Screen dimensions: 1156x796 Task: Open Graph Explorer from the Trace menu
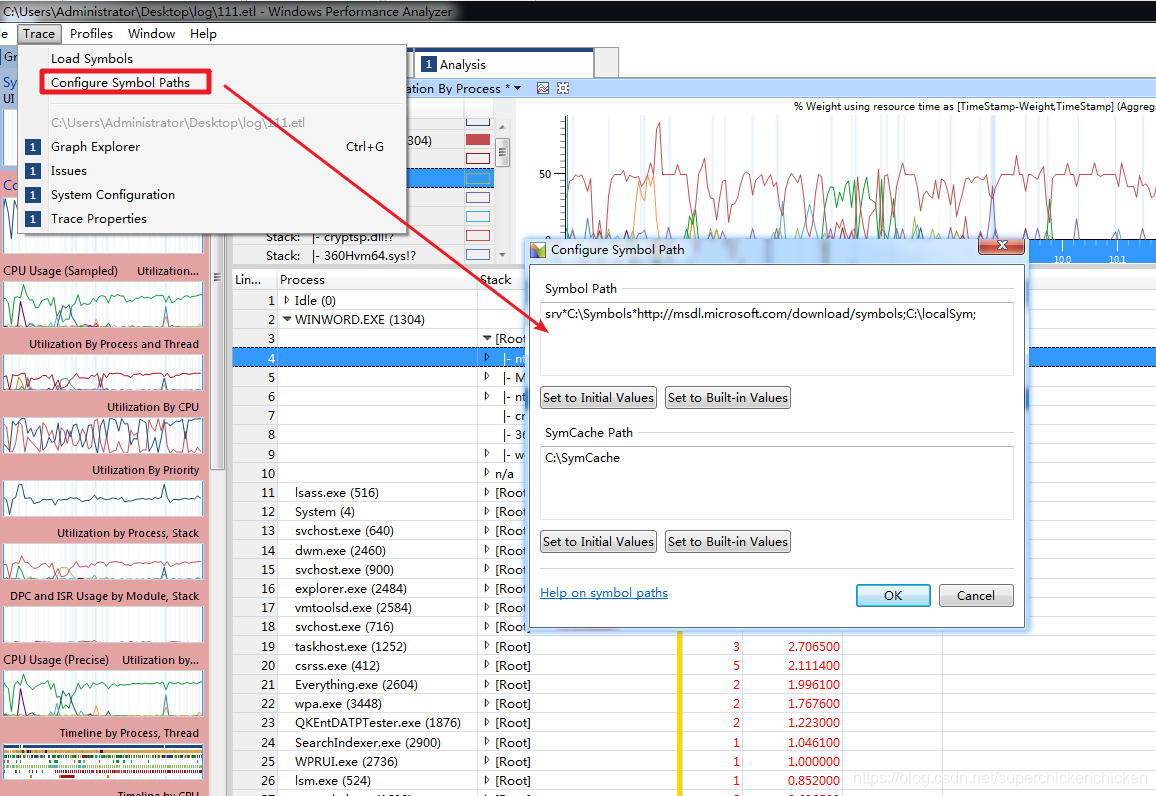point(95,147)
